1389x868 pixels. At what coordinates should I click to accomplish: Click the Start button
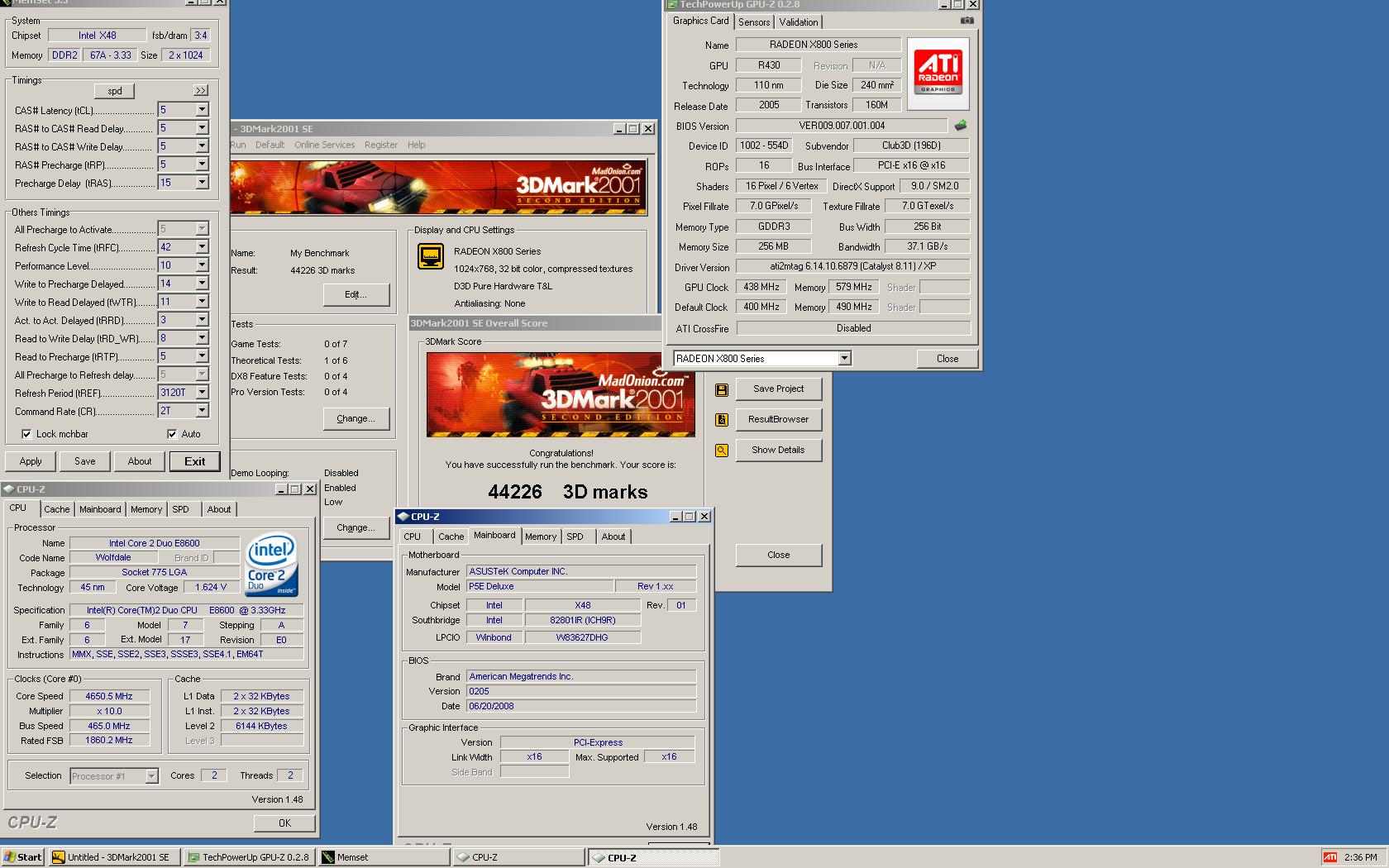pyautogui.click(x=22, y=857)
